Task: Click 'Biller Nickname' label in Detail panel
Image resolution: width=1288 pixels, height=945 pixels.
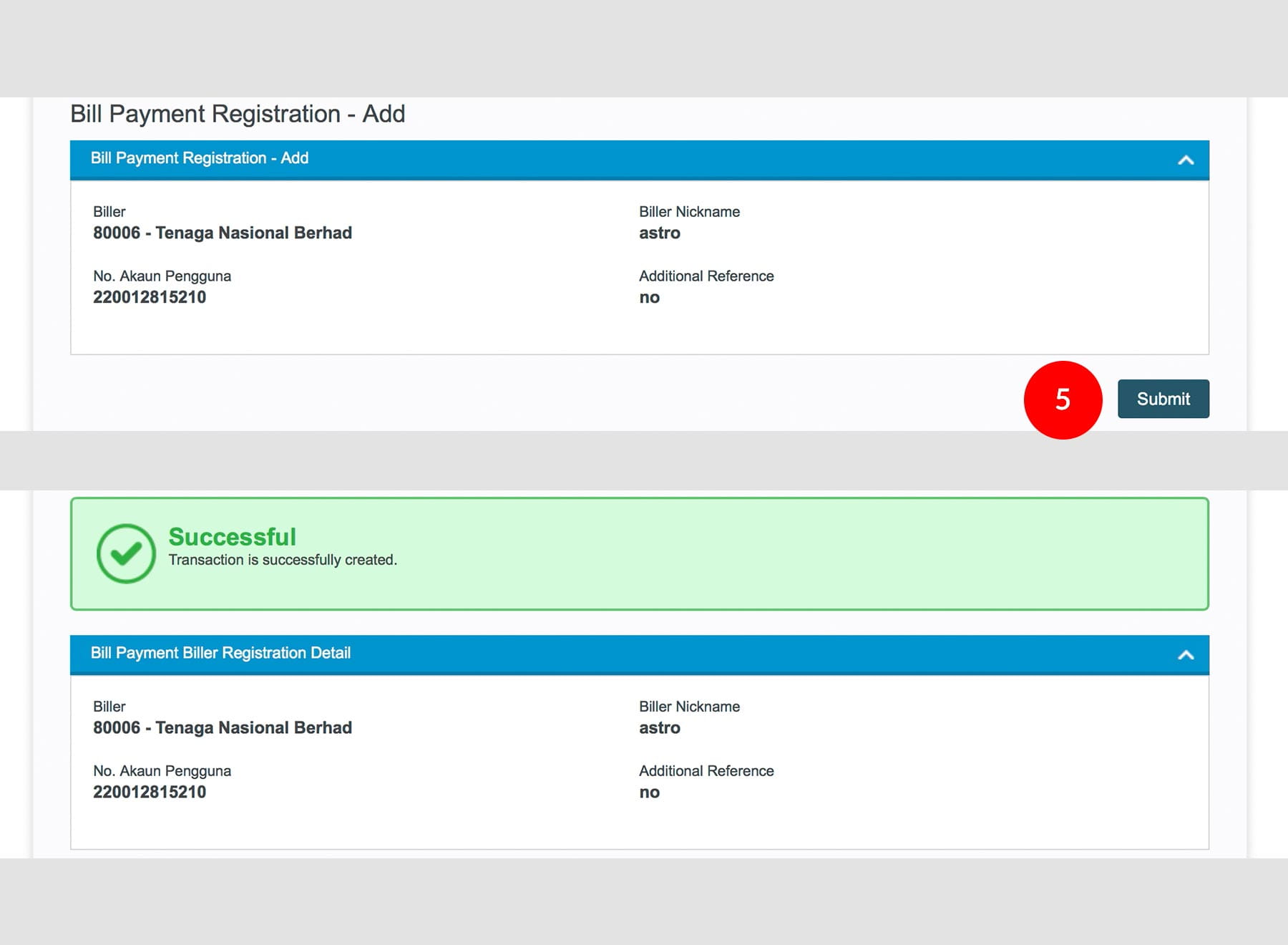Action: pos(689,707)
